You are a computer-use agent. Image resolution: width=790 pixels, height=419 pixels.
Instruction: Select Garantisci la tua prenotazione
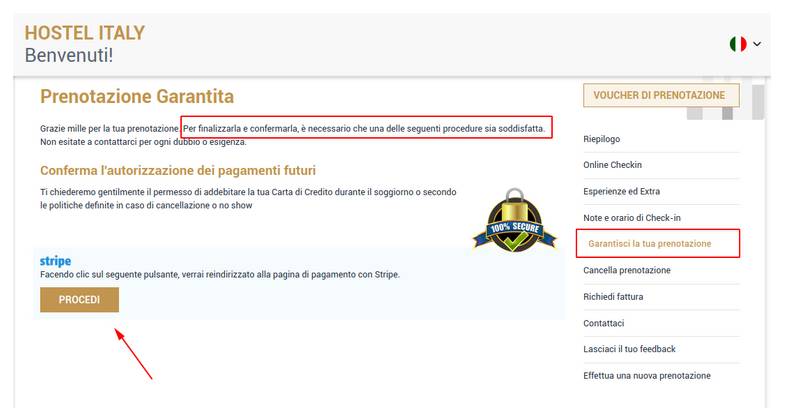pos(650,244)
